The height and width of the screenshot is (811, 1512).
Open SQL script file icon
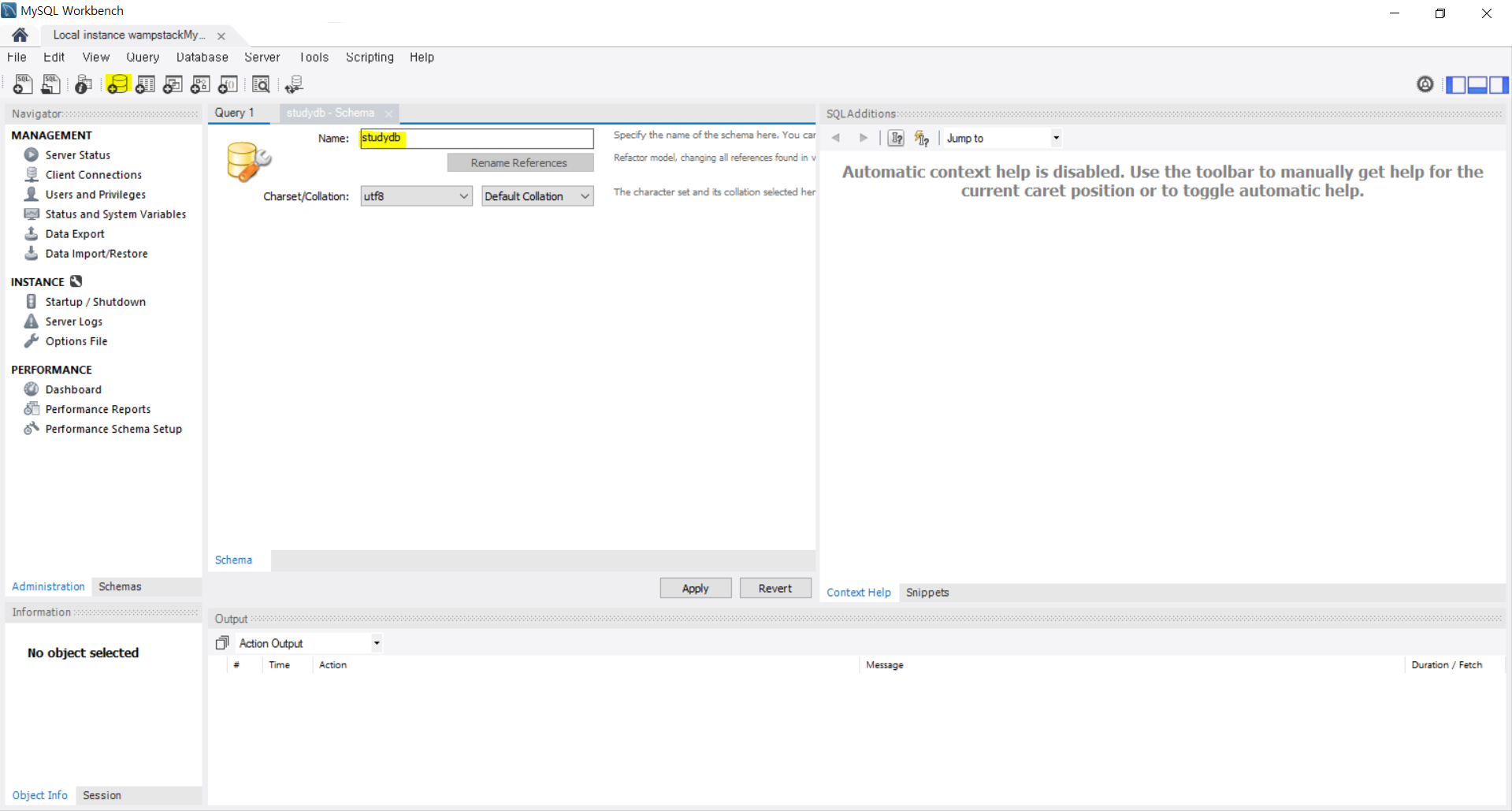pos(51,84)
